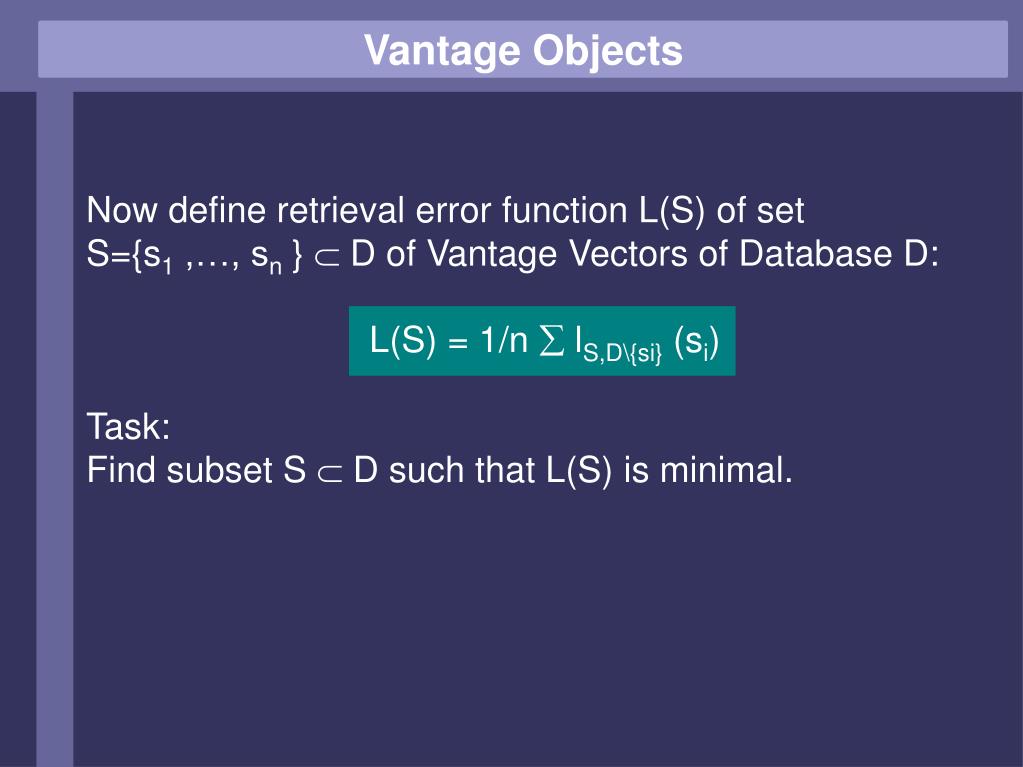Click the subset symbol after S={s1,…,sn}

327,256
